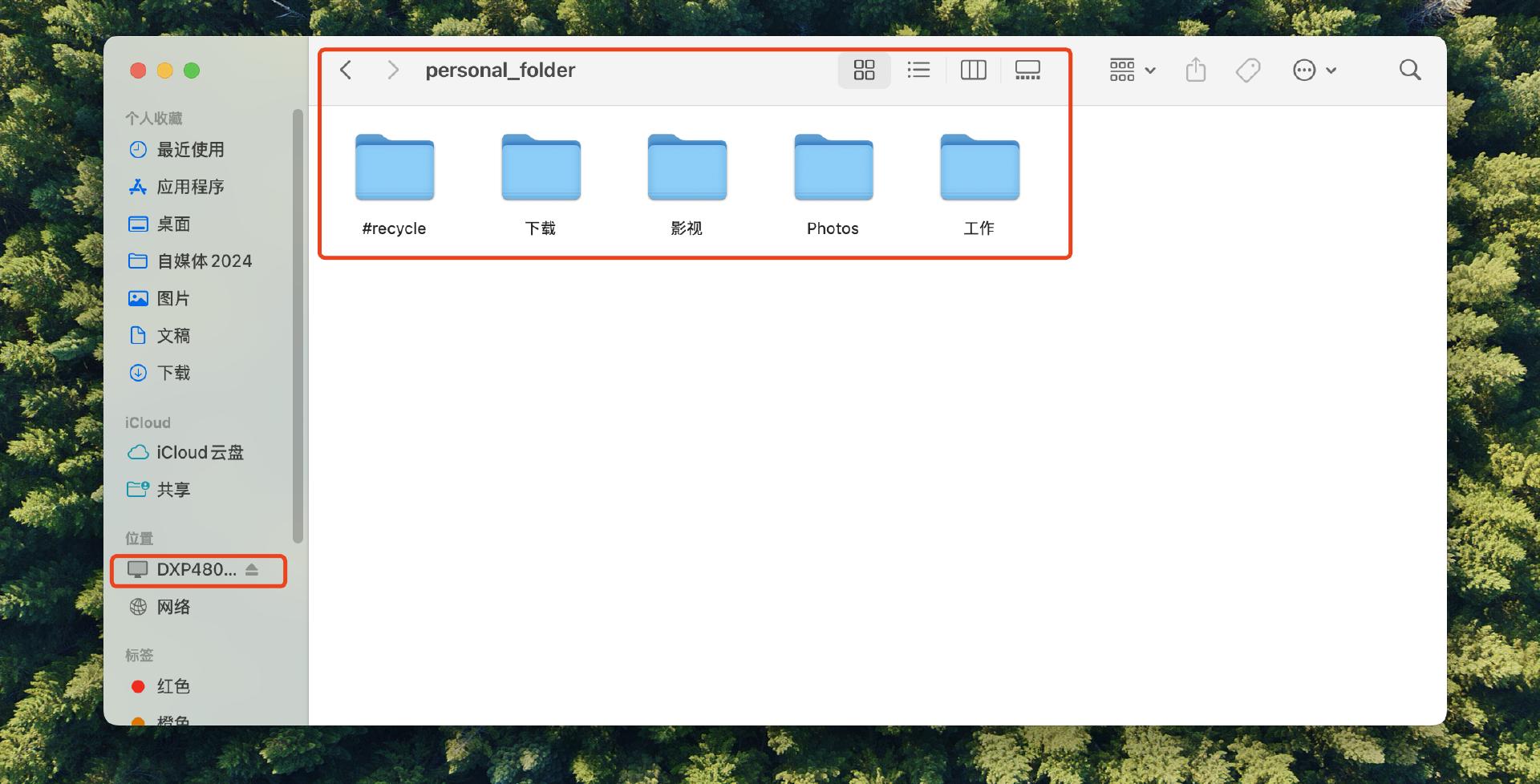1540x784 pixels.
Task: Click the 网络 globe icon in sidebar
Action: click(x=138, y=607)
